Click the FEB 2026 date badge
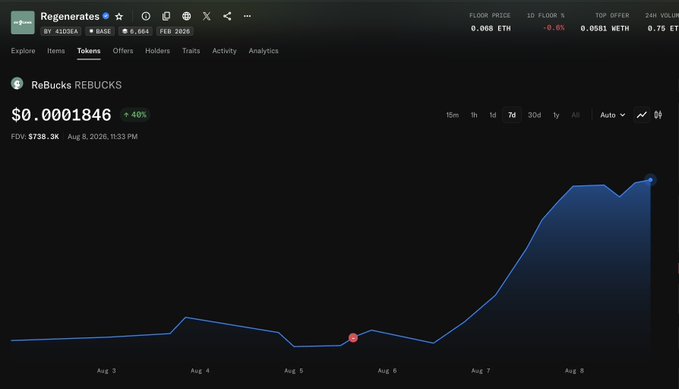Screen dimensions: 679x389 (175, 31)
